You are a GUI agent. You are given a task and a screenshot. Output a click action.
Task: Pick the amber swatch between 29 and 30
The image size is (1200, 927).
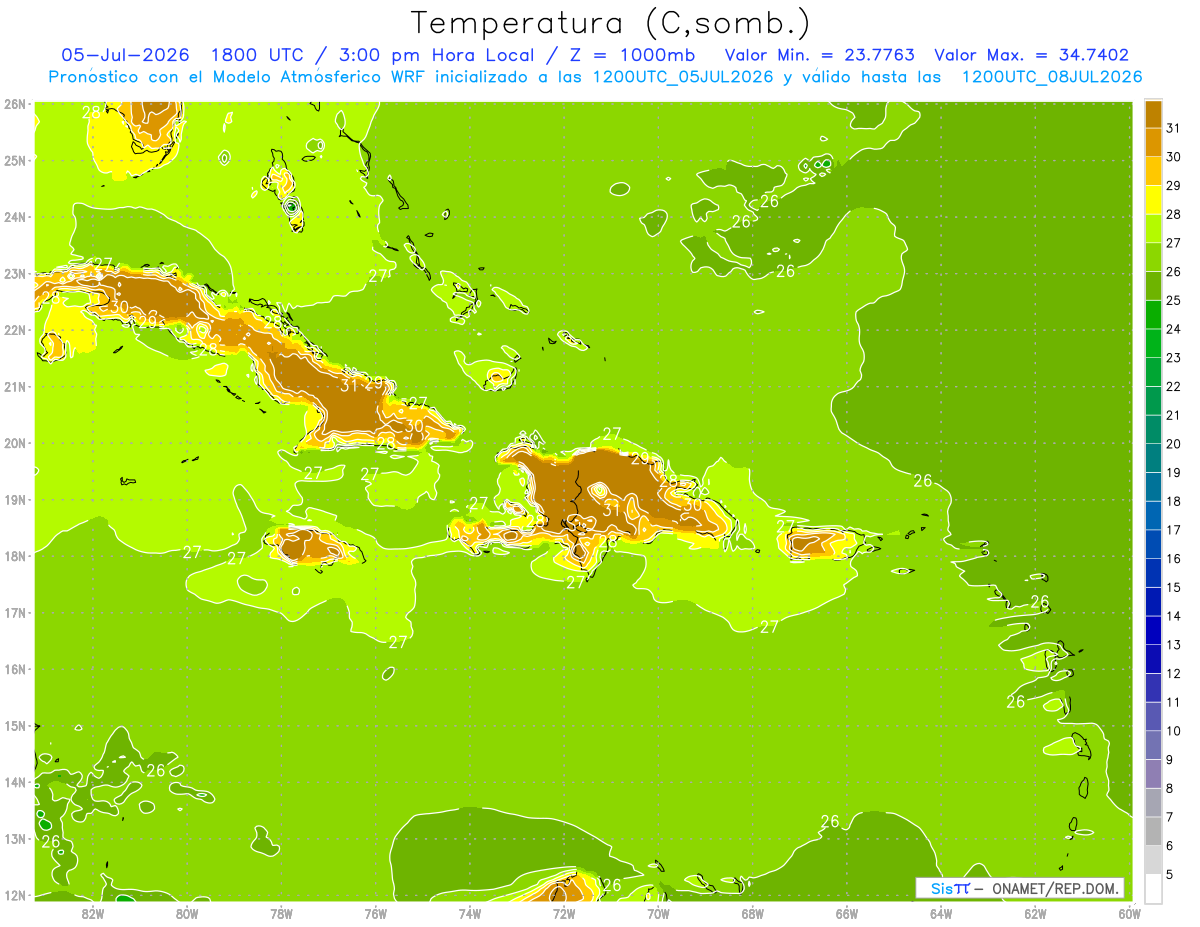pos(1153,171)
